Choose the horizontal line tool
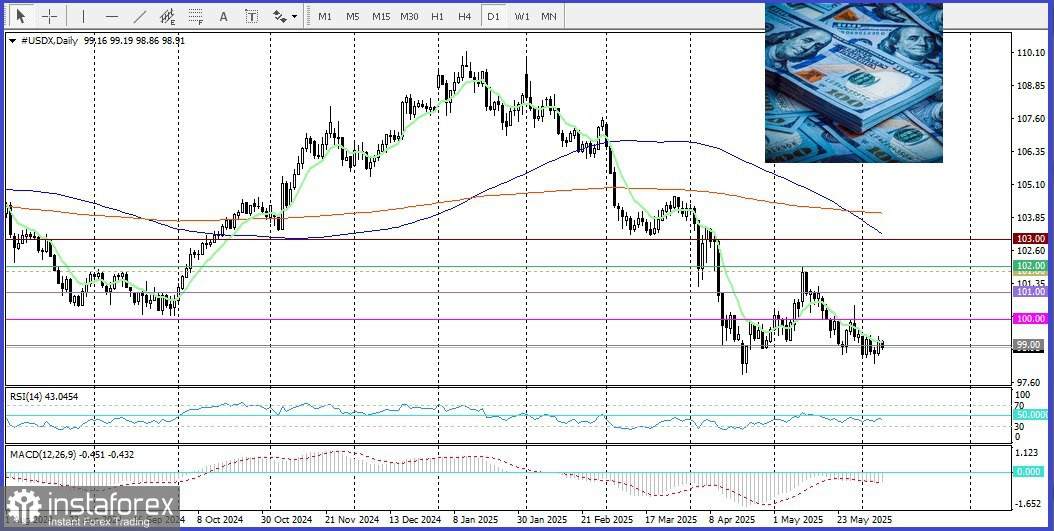The image size is (1054, 531). 112,16
